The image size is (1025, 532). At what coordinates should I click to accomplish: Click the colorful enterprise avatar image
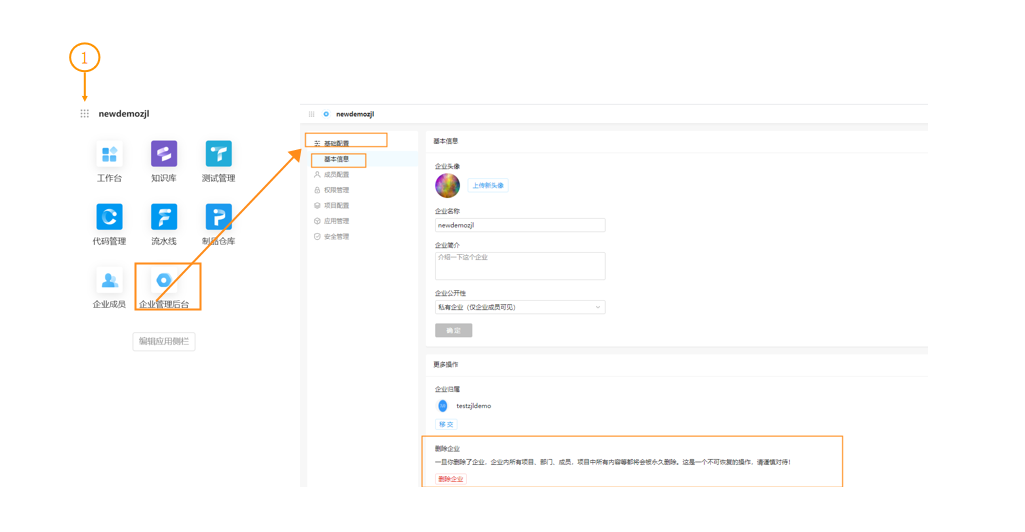click(x=447, y=186)
